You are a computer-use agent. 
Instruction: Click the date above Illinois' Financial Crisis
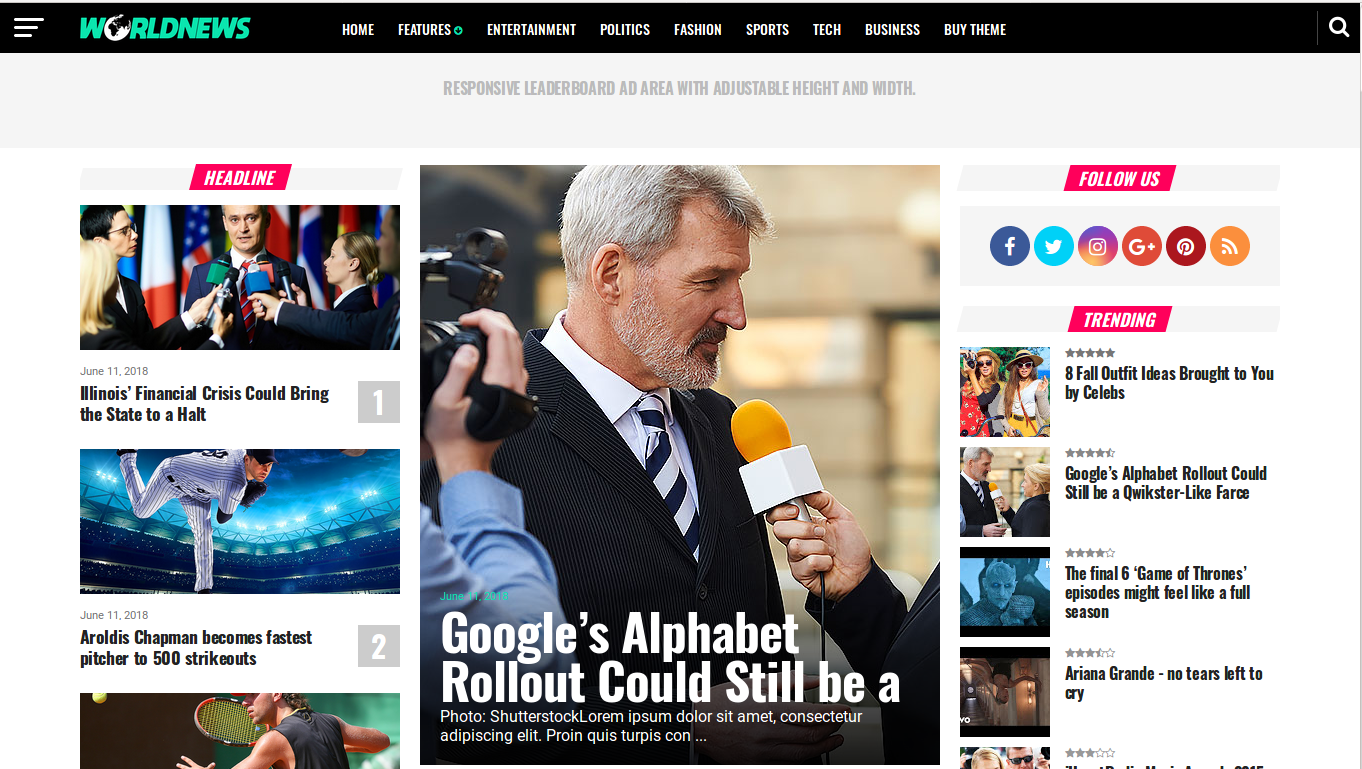click(114, 371)
